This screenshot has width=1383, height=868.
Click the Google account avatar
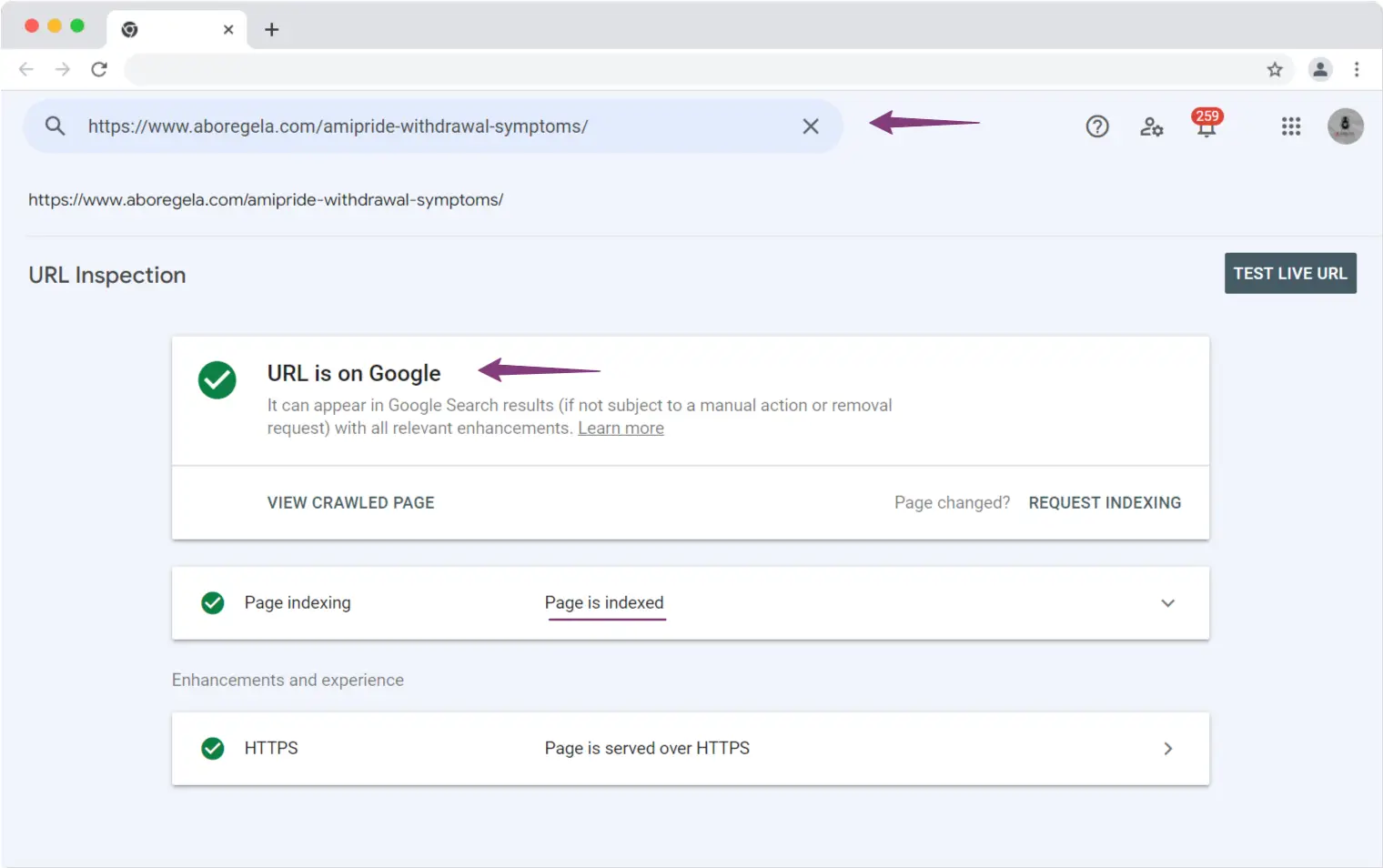coord(1345,126)
